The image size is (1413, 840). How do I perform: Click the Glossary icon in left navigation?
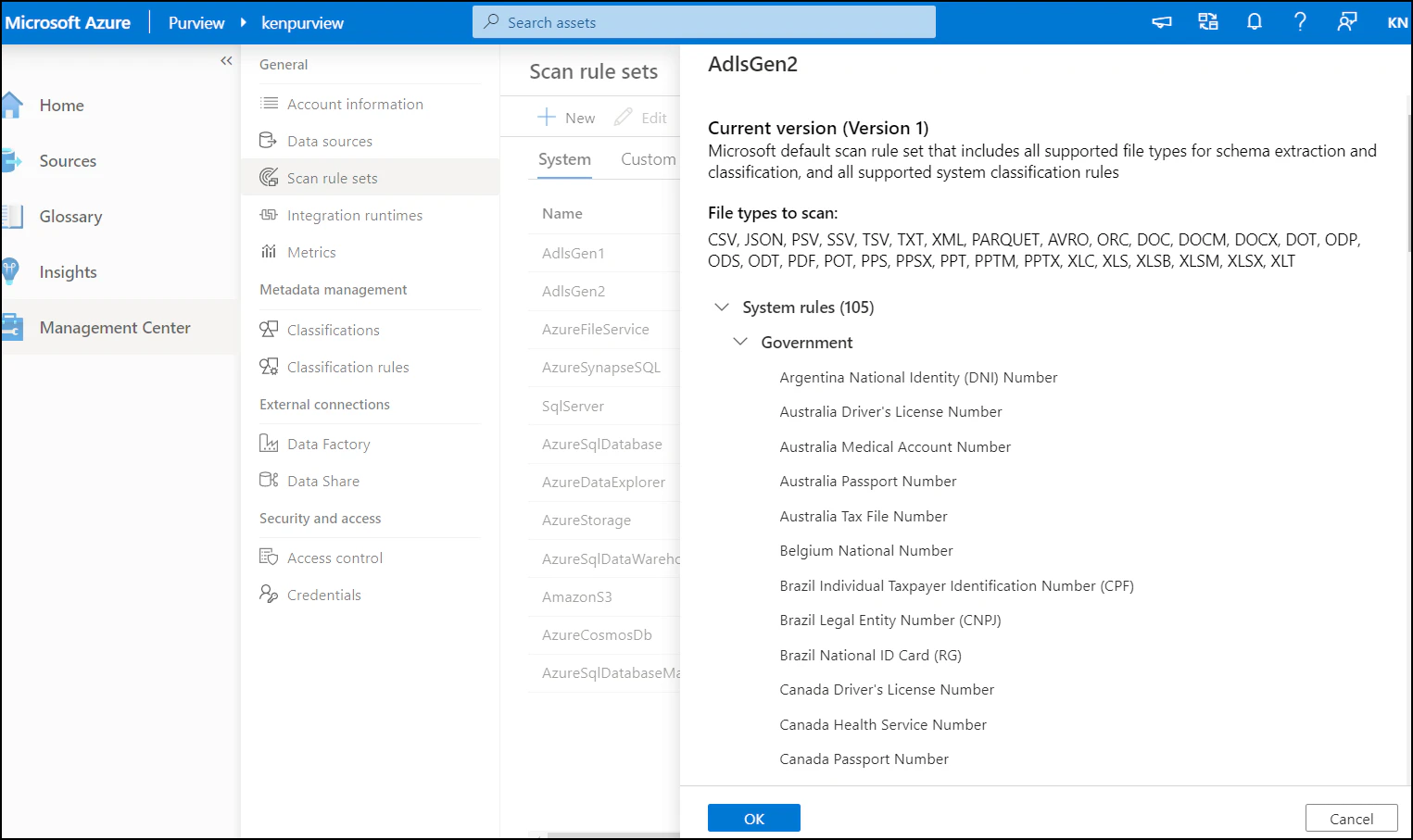(x=11, y=217)
